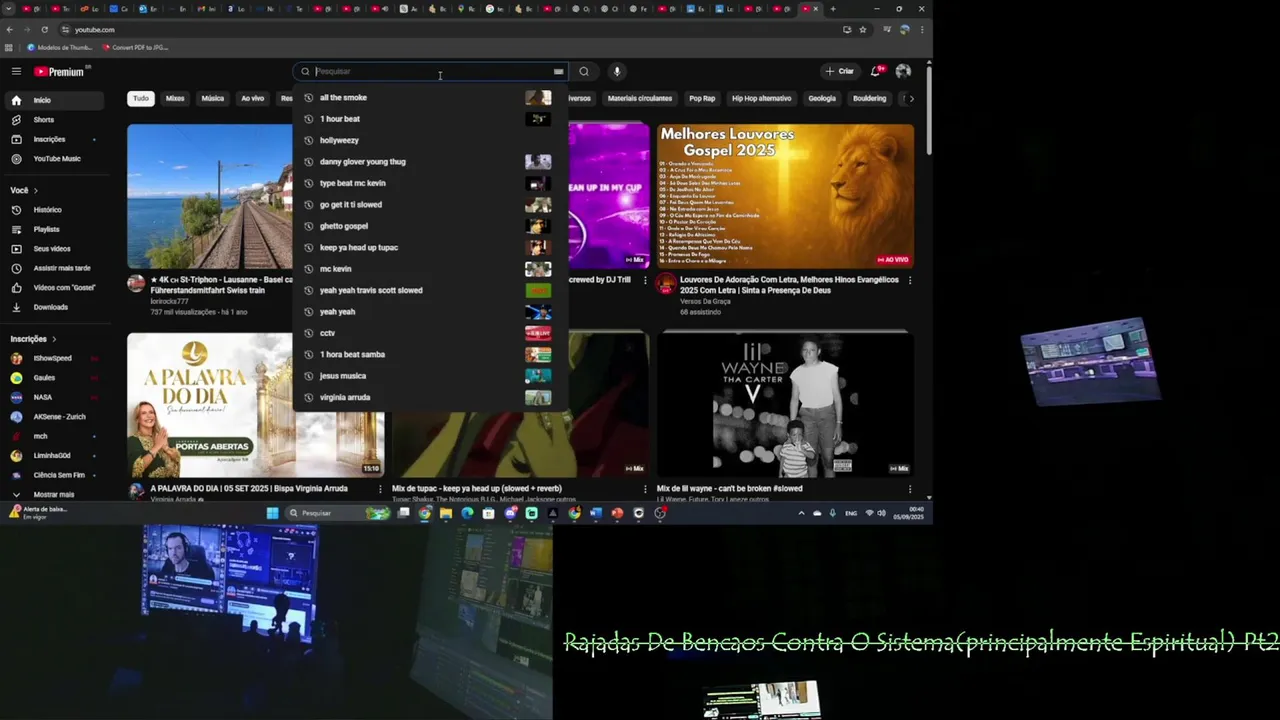Open the Windows Start menu
1280x720 pixels.
[x=272, y=513]
